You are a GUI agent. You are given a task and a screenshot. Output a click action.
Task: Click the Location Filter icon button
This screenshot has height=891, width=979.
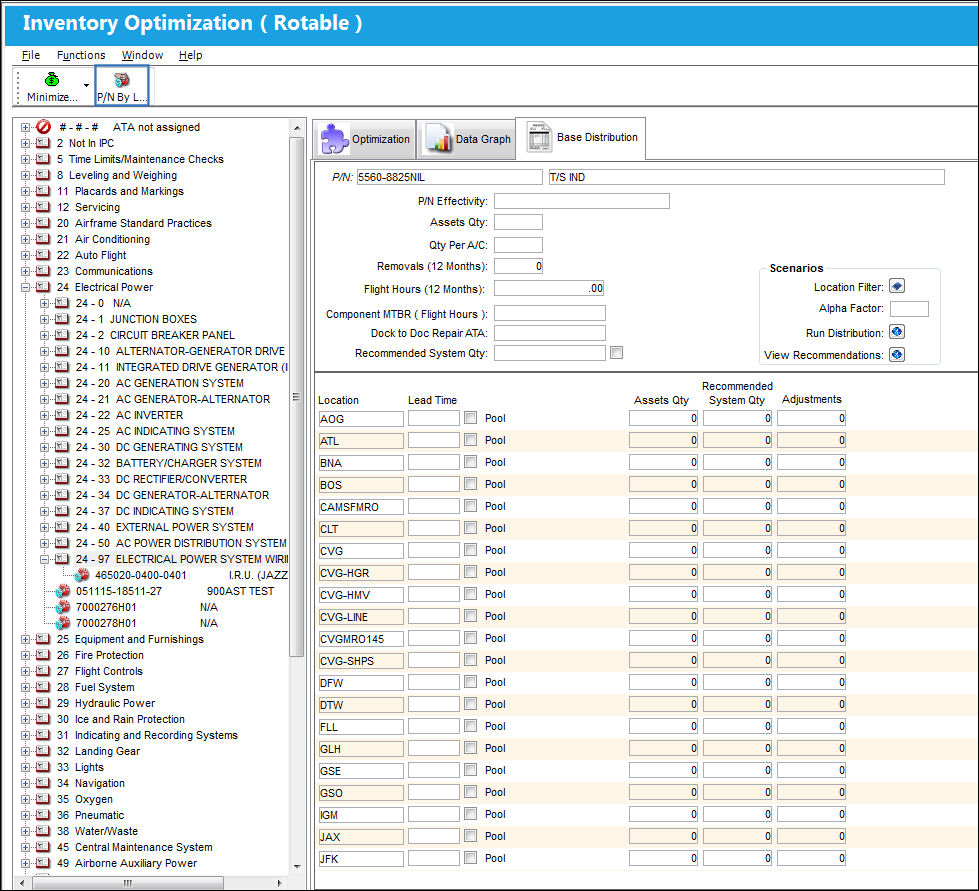coord(897,286)
